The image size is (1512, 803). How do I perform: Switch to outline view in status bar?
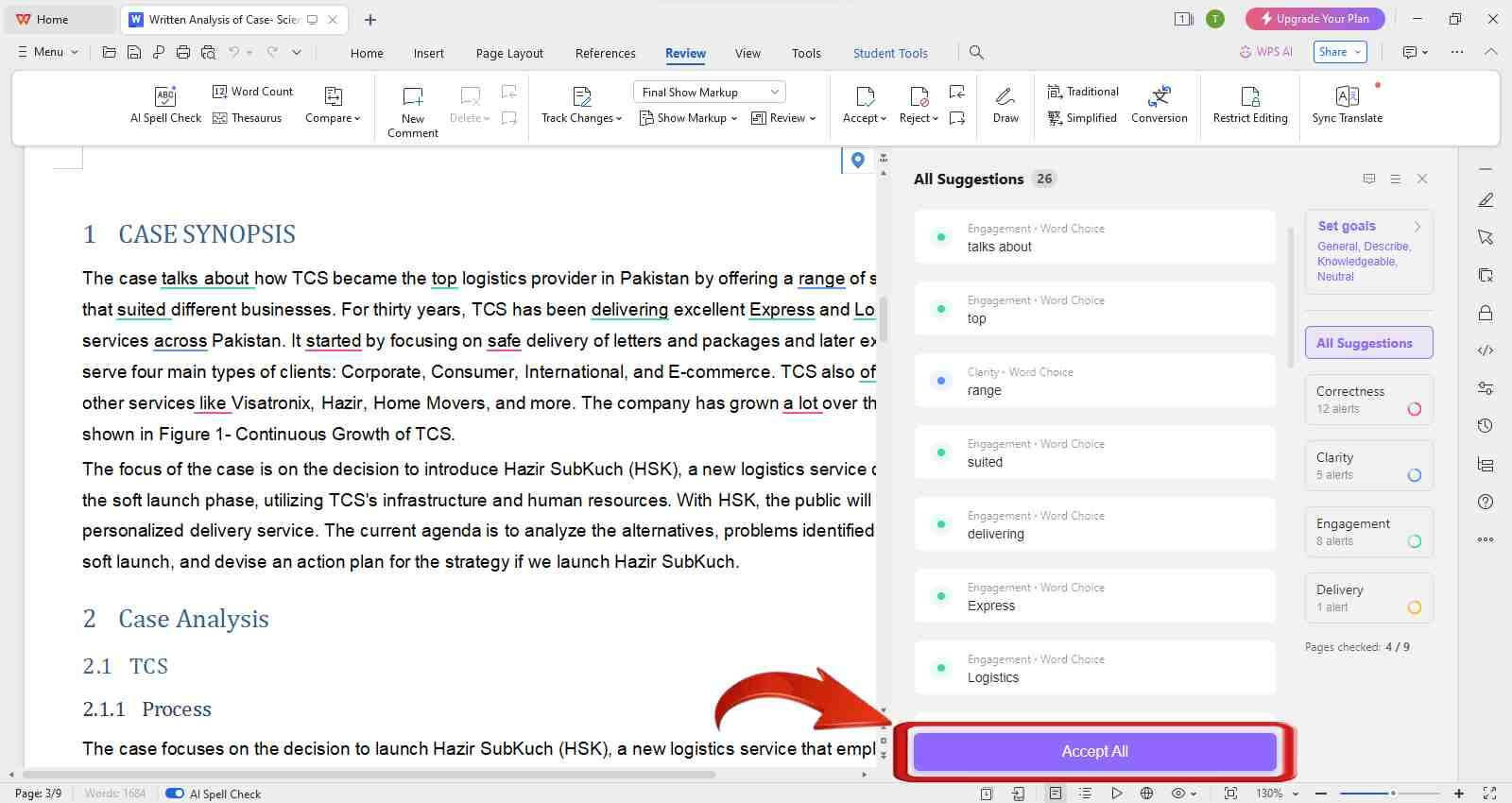(x=1086, y=794)
